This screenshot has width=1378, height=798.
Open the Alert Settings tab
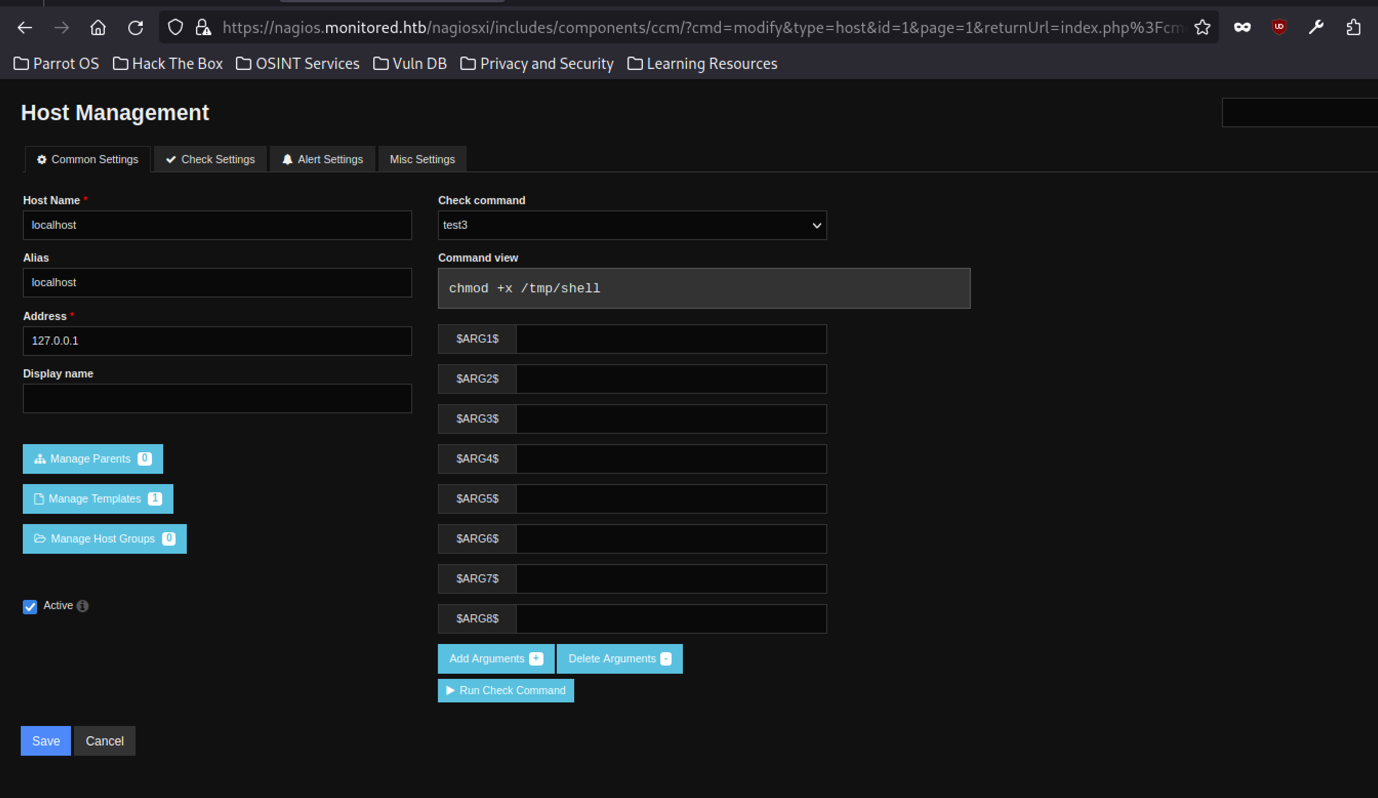[322, 159]
